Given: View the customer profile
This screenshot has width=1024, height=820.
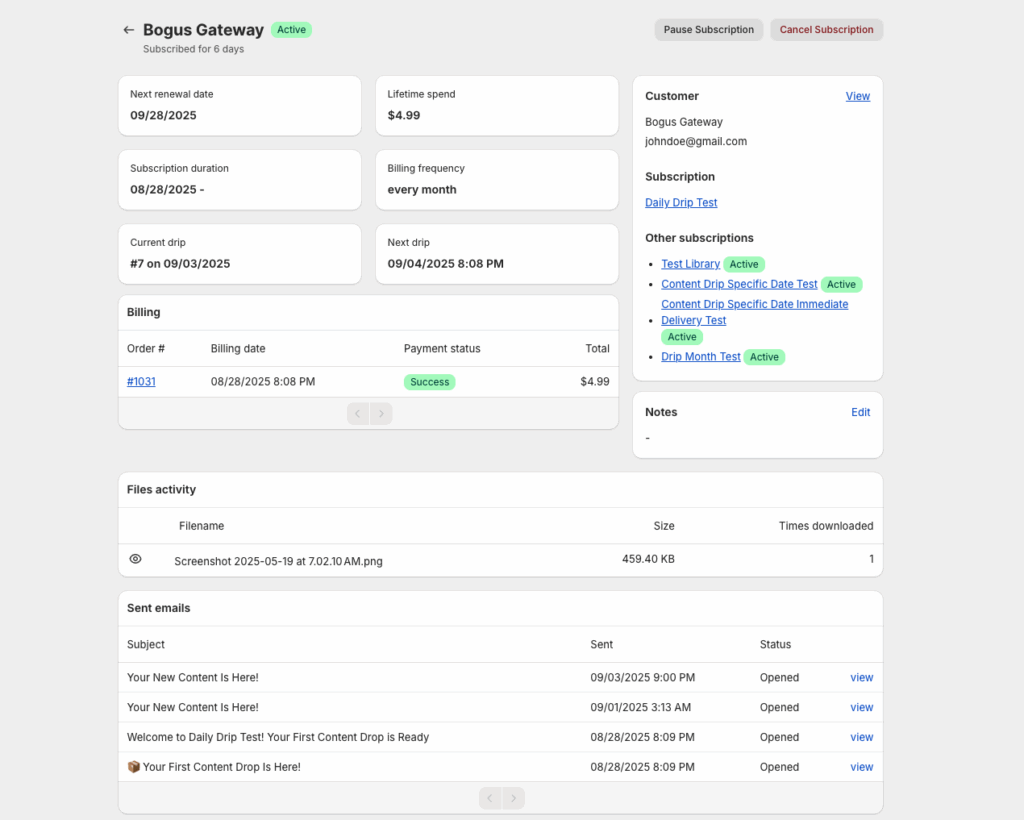Looking at the screenshot, I should click(857, 96).
